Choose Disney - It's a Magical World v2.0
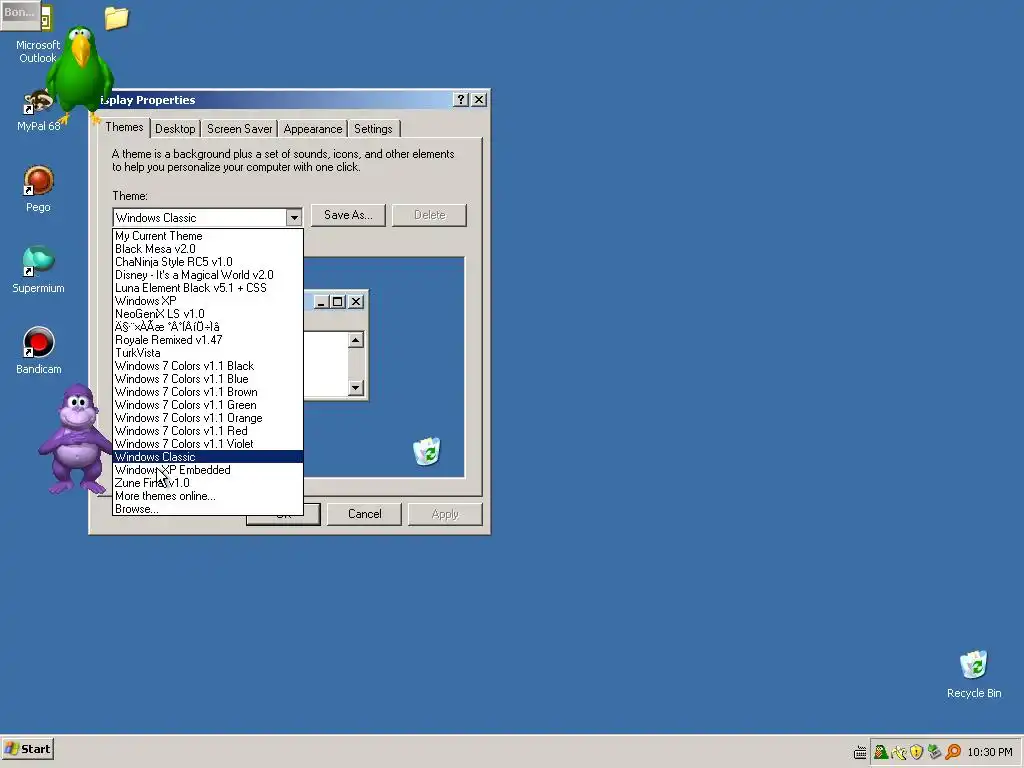The width and height of the screenshot is (1024, 768). pos(208,275)
